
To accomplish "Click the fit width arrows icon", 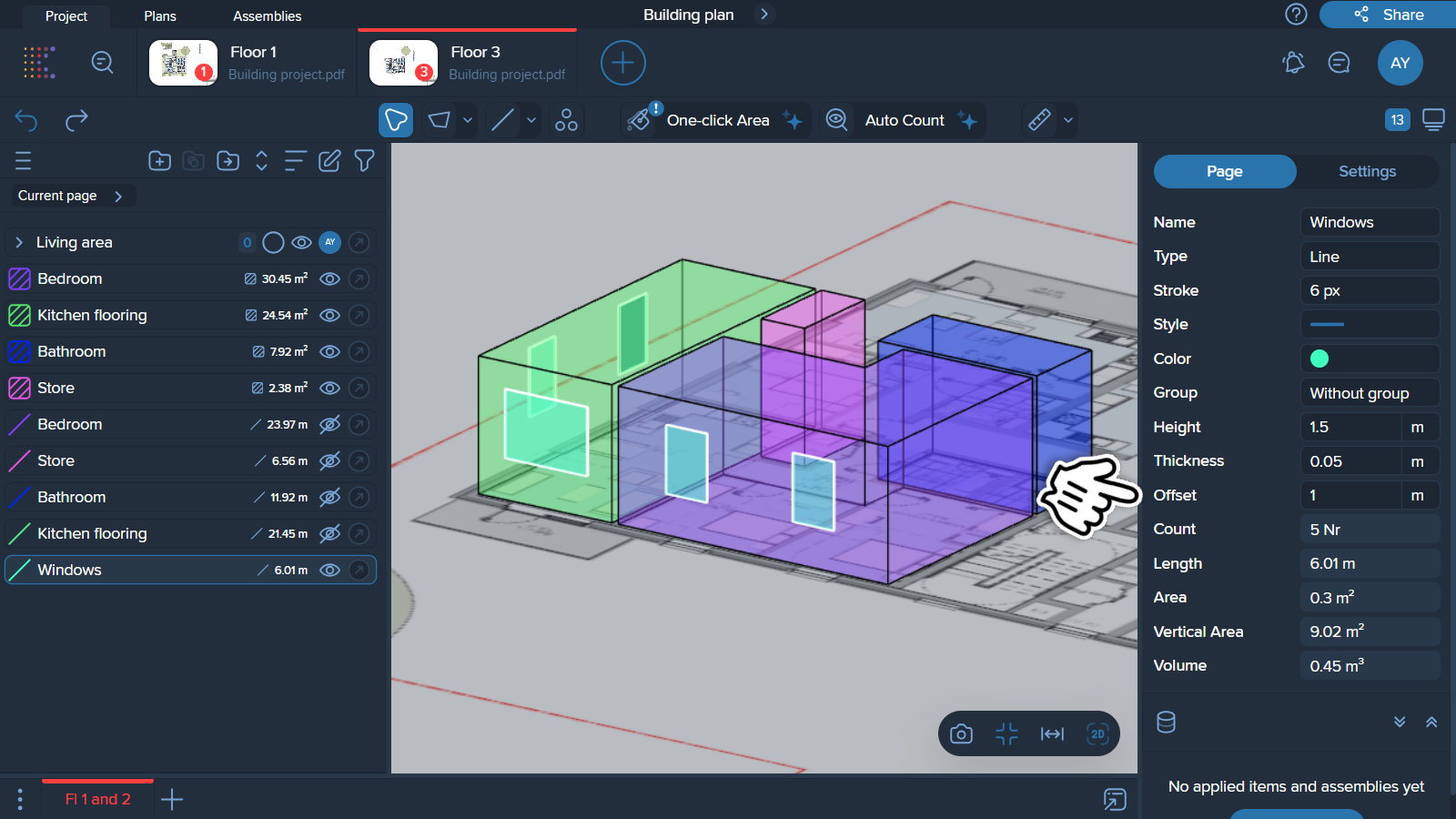I will 1052,734.
